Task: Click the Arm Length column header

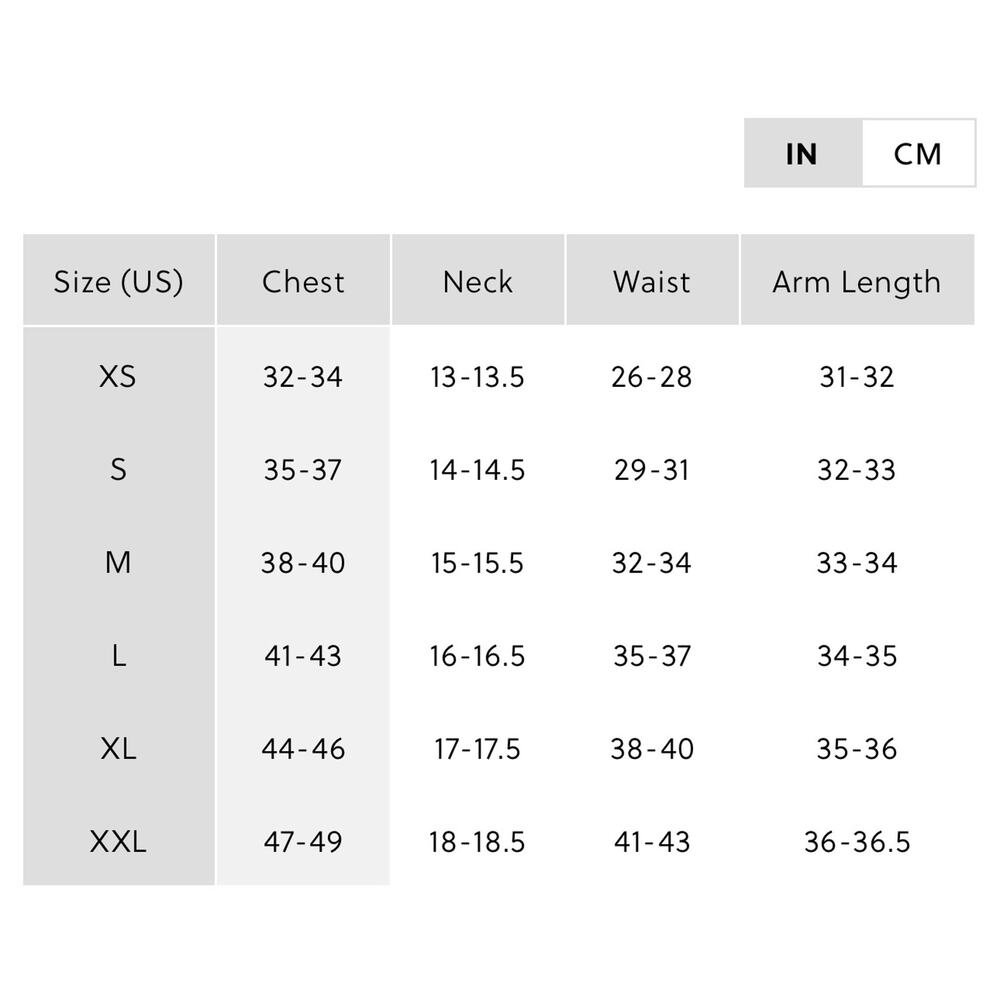Action: click(x=857, y=281)
